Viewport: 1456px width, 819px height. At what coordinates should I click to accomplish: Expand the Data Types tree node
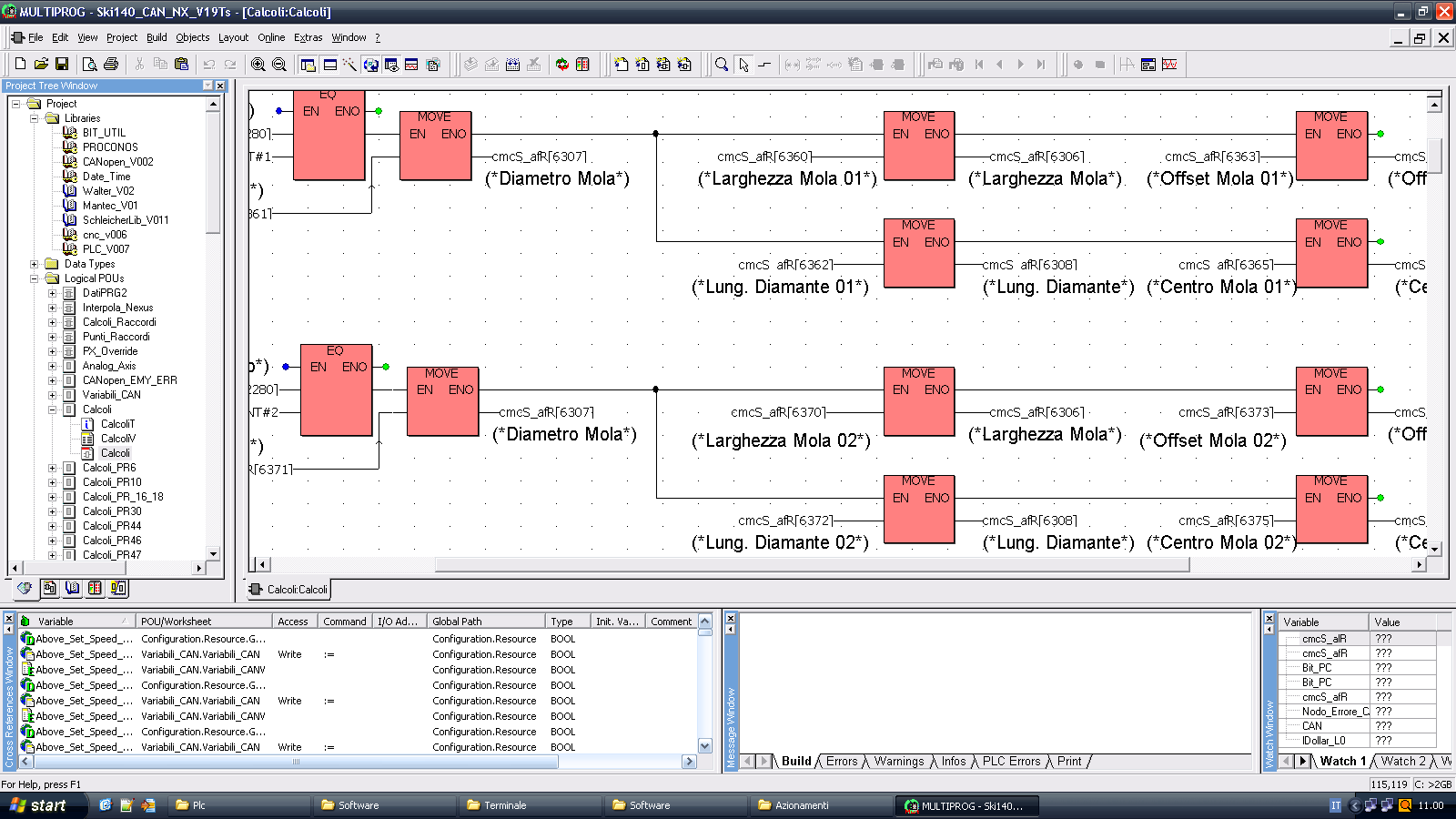click(35, 264)
